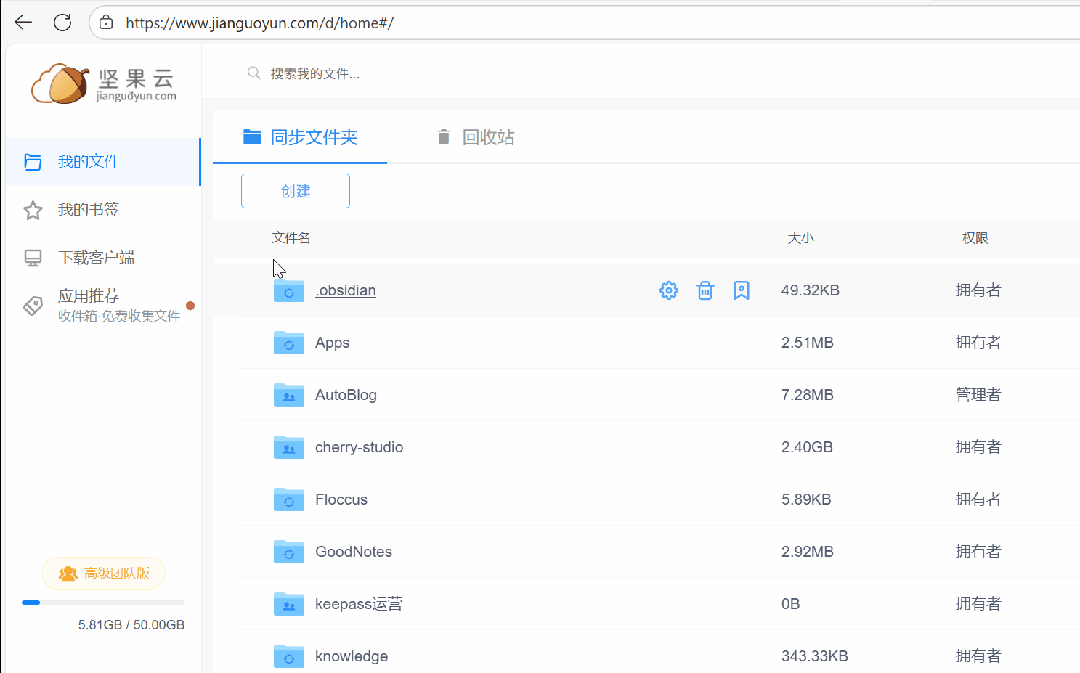Viewport: 1080px width, 673px height.
Task: Click the tag icon beside 应用推荐
Action: click(x=32, y=306)
